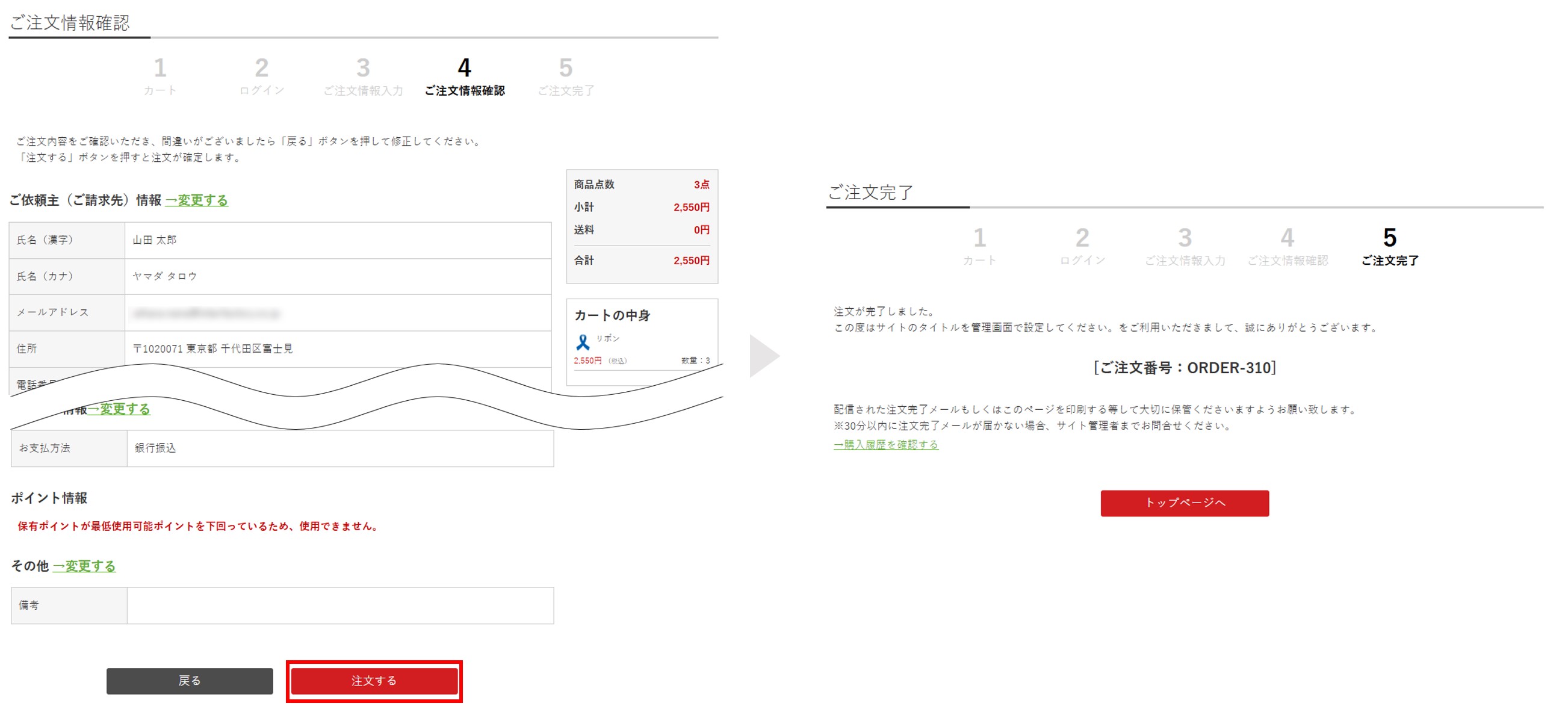Click the 数量：3 quantity text in cart
The image size is (1568, 712).
pyautogui.click(x=695, y=361)
